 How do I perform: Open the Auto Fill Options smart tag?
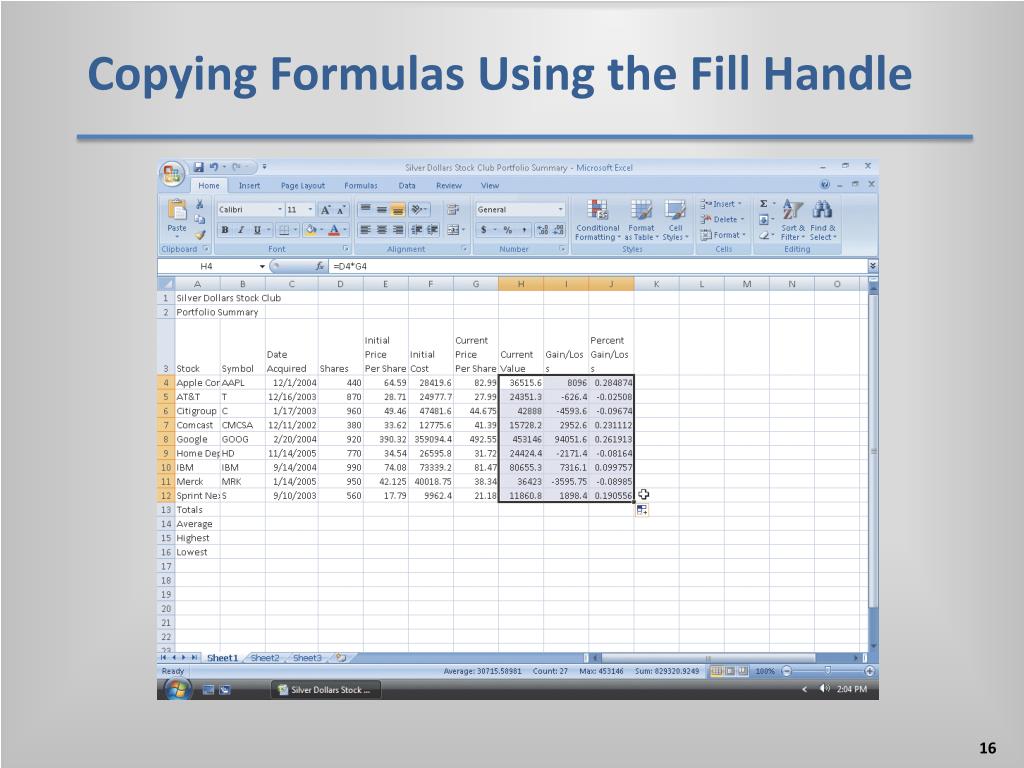pyautogui.click(x=642, y=511)
